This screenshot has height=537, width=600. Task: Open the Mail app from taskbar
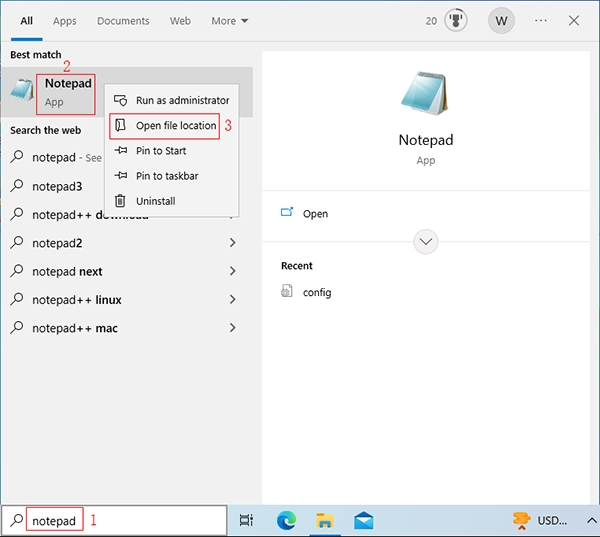364,521
